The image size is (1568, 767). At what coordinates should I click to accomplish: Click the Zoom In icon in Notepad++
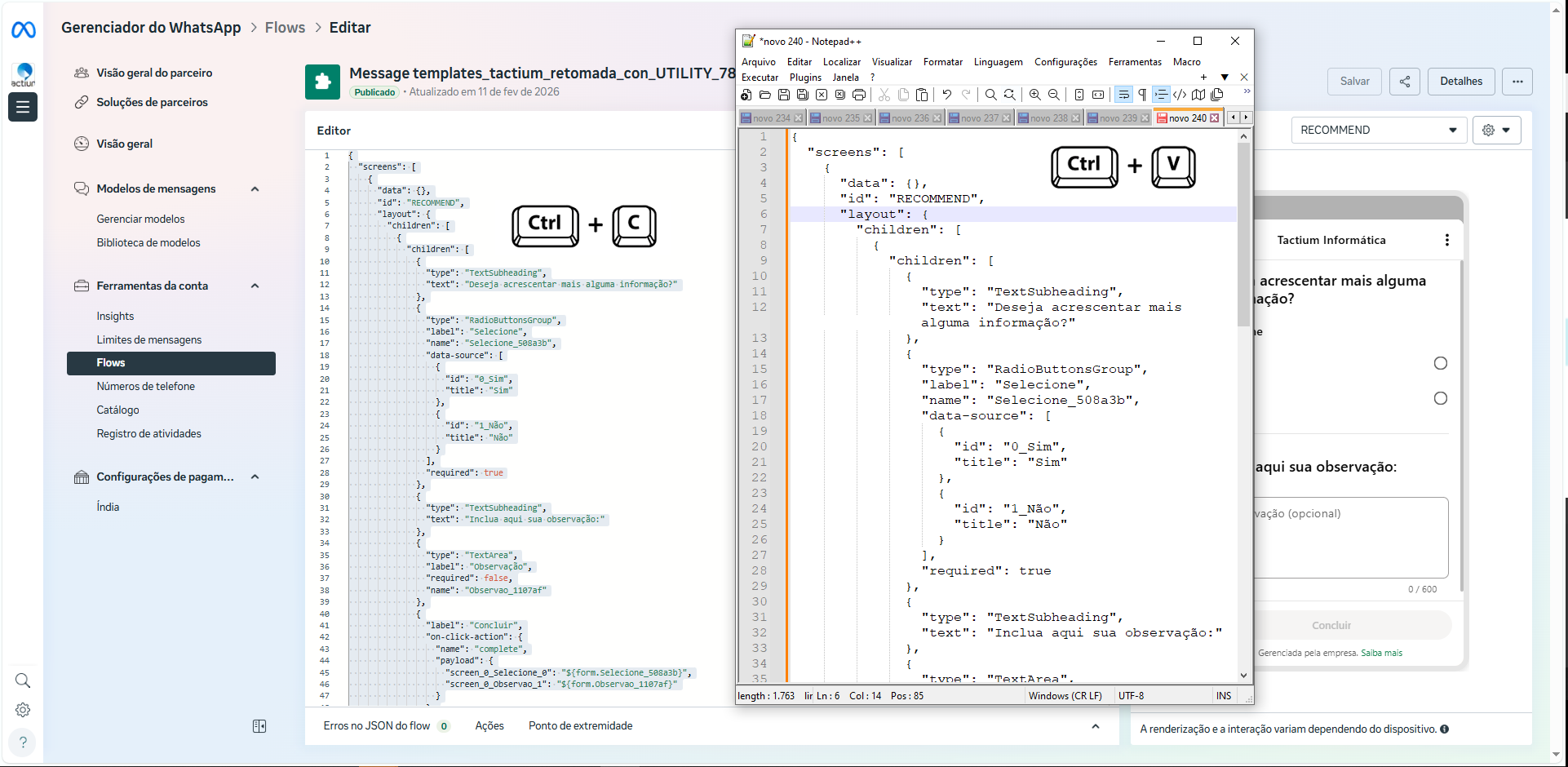pos(1034,95)
